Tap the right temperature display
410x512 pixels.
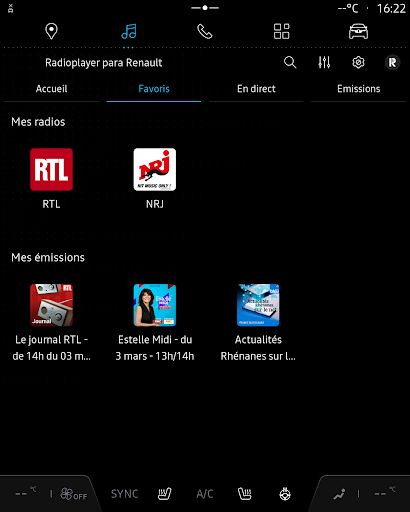coord(385,493)
